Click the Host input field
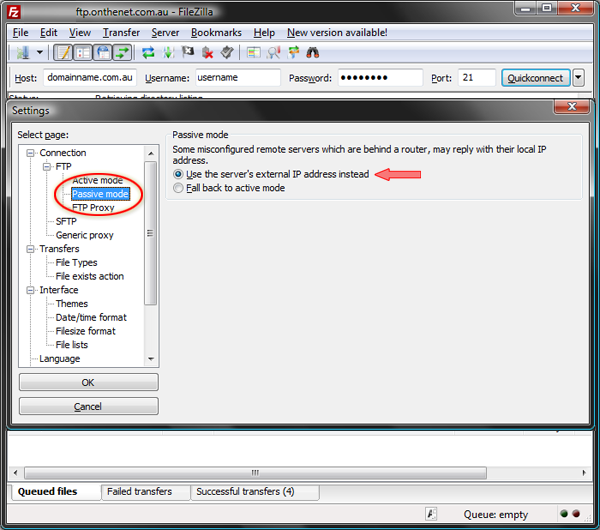The height and width of the screenshot is (530, 600). tap(90, 78)
